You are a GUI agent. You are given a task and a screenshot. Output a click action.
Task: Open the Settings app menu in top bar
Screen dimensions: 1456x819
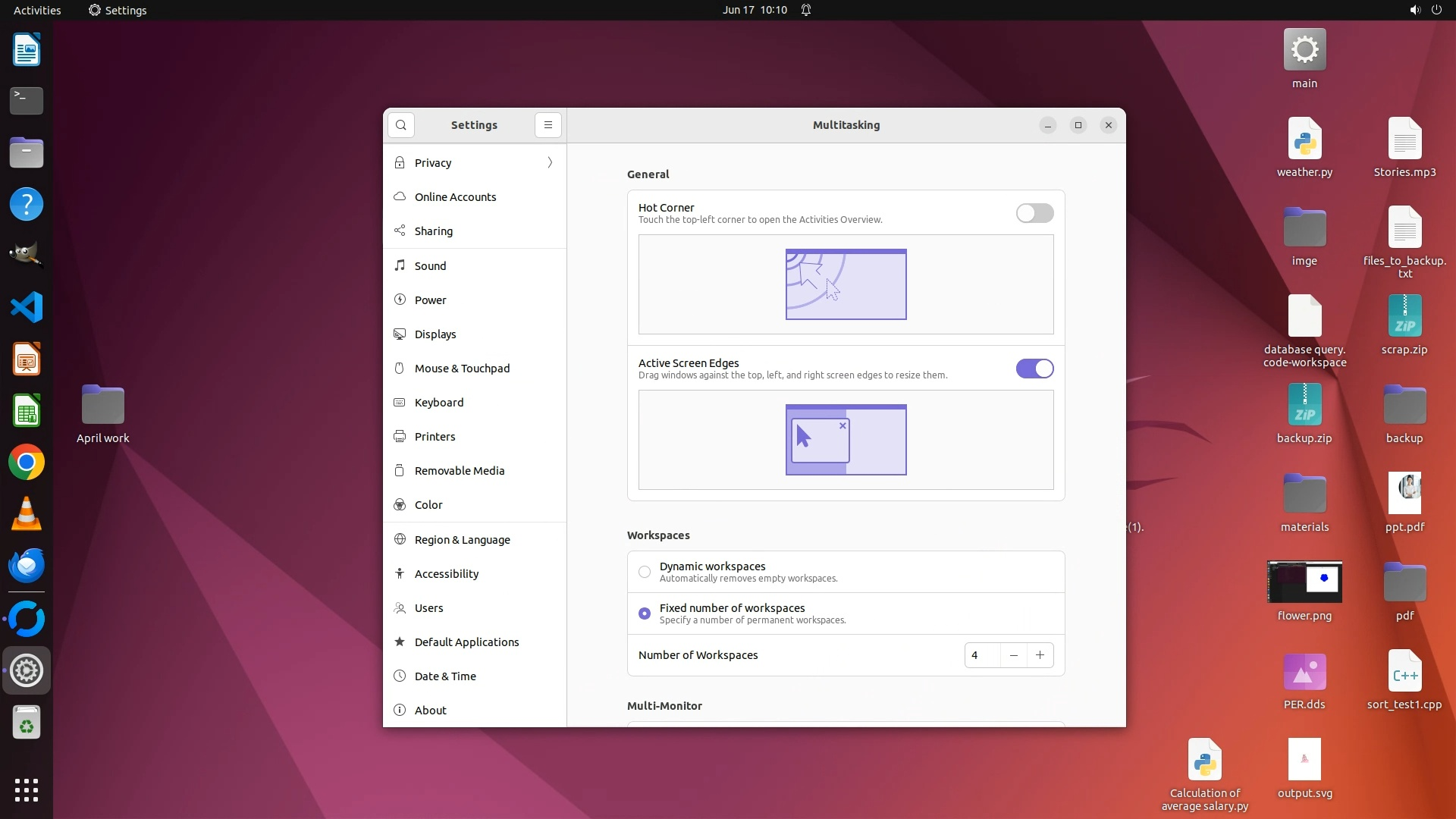point(118,10)
